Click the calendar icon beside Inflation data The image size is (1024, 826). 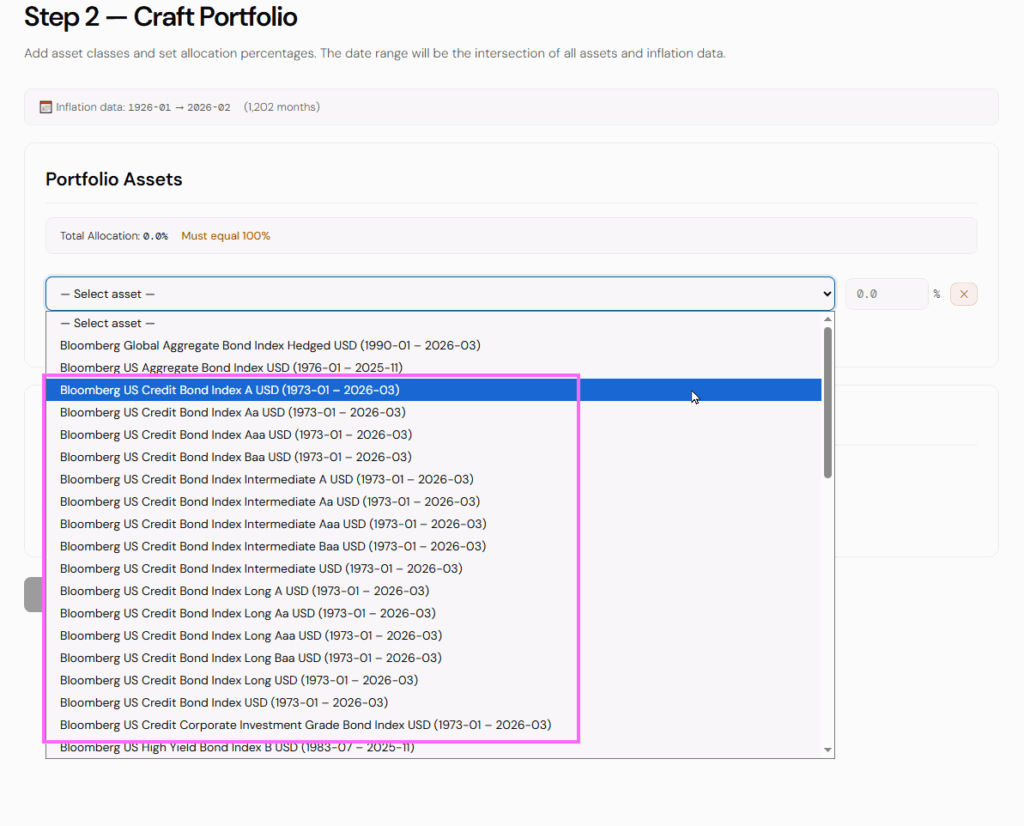coord(46,107)
